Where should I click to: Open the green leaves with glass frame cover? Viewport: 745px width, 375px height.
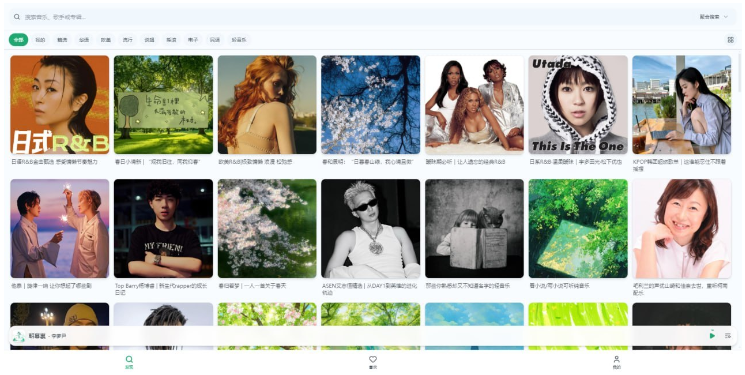coord(578,229)
